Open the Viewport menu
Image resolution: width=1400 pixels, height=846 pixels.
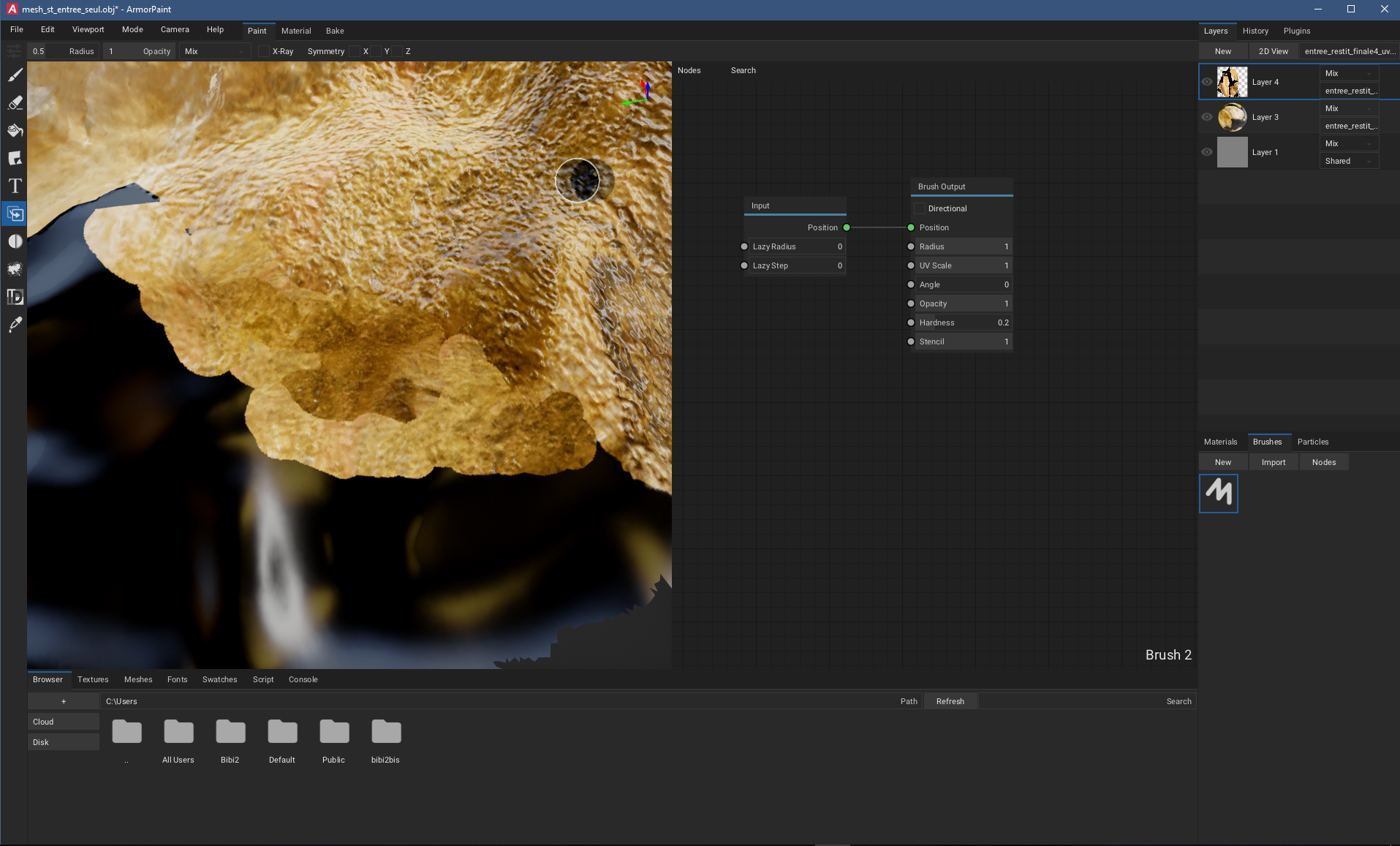coord(88,29)
